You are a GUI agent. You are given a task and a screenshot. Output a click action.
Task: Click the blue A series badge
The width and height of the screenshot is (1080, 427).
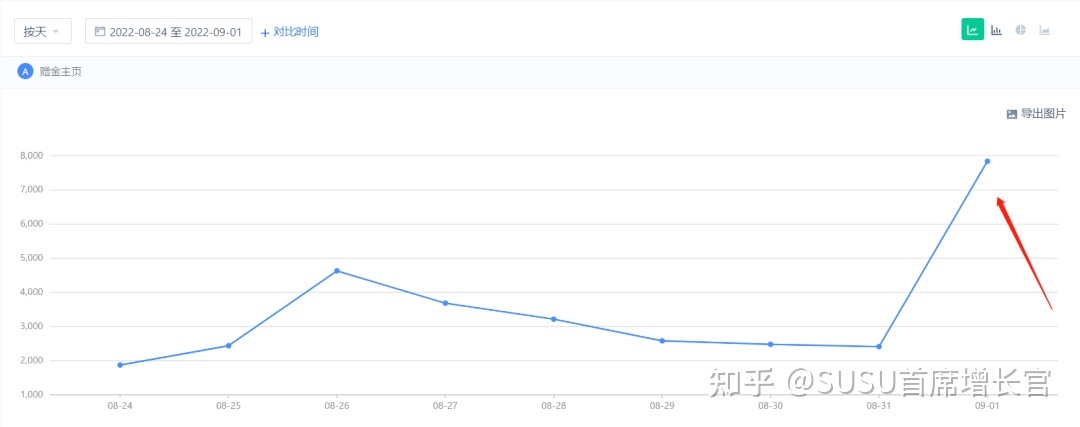[x=25, y=71]
